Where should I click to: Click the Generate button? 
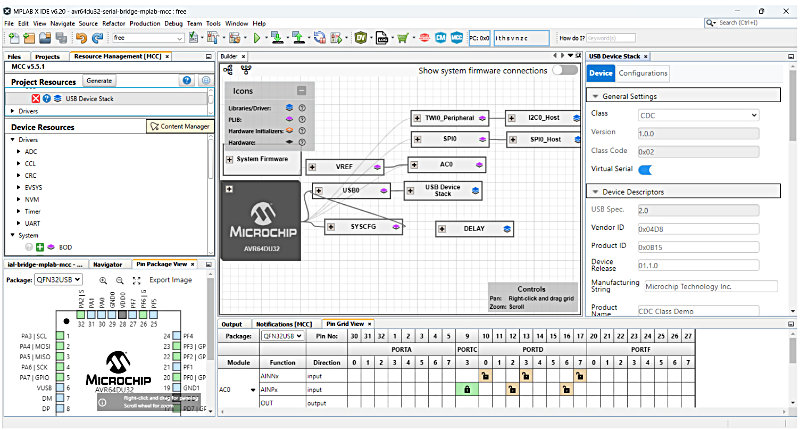(99, 80)
